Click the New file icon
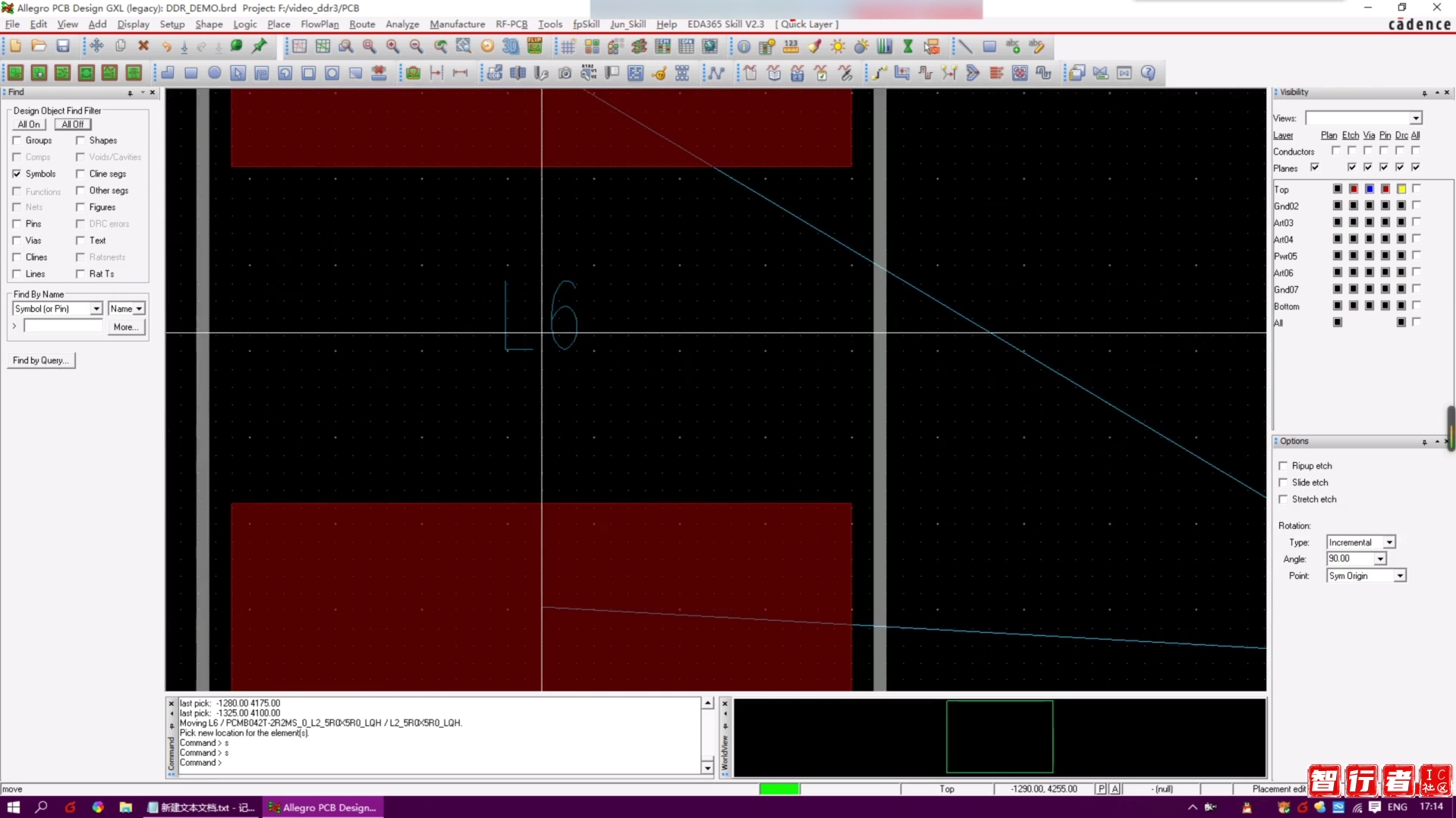Screen dimensions: 1456x818 tap(15, 46)
